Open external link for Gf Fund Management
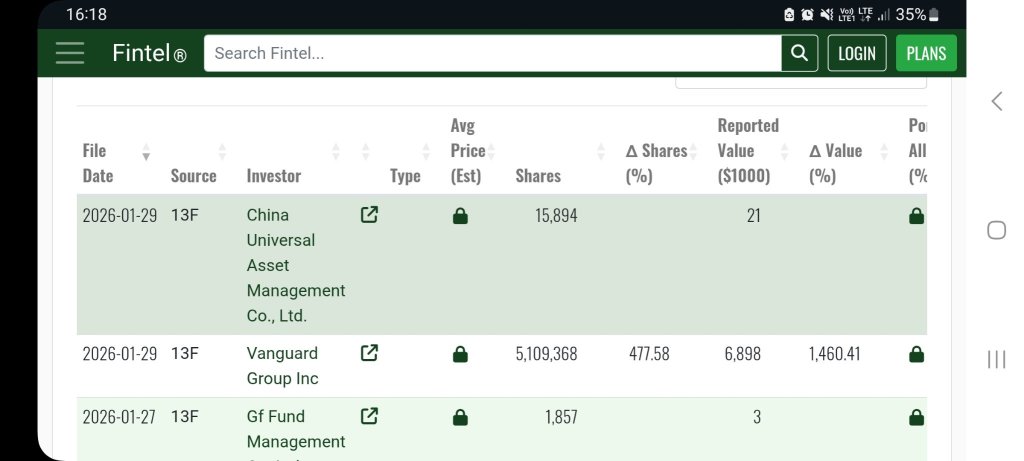The height and width of the screenshot is (461, 1024). tap(369, 416)
